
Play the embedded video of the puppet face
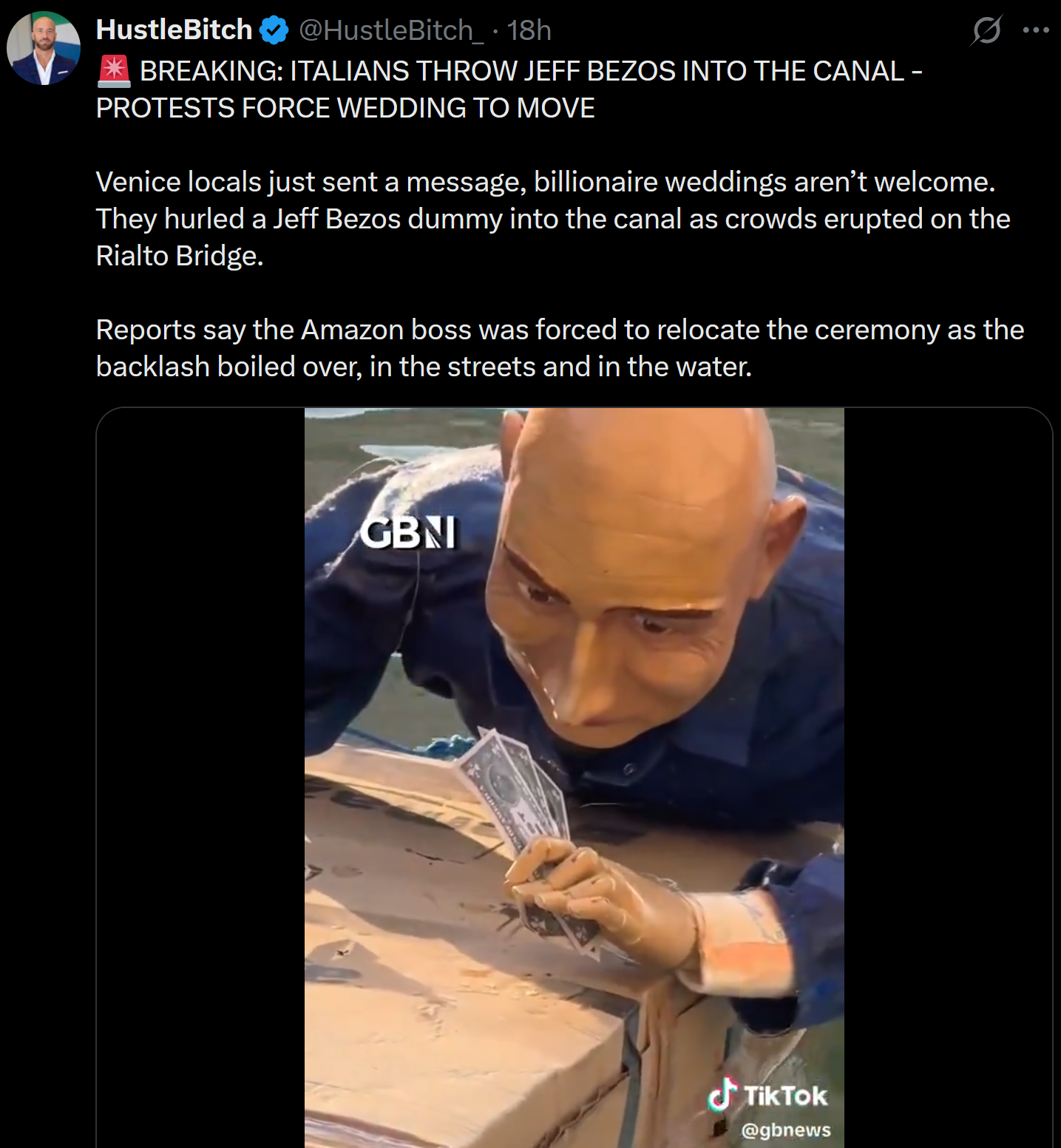click(574, 778)
